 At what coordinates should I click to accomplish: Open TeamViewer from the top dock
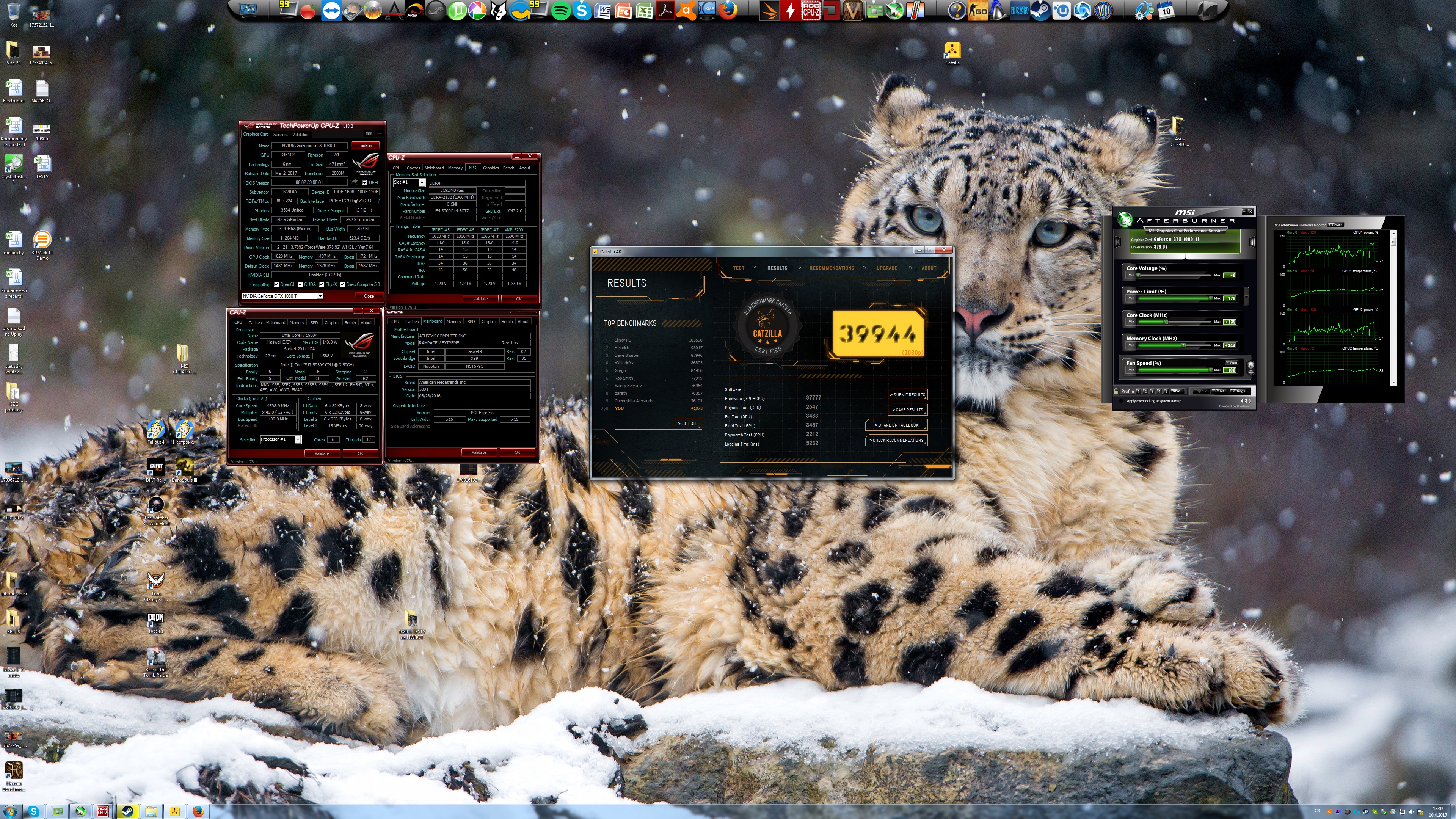pos(331,10)
